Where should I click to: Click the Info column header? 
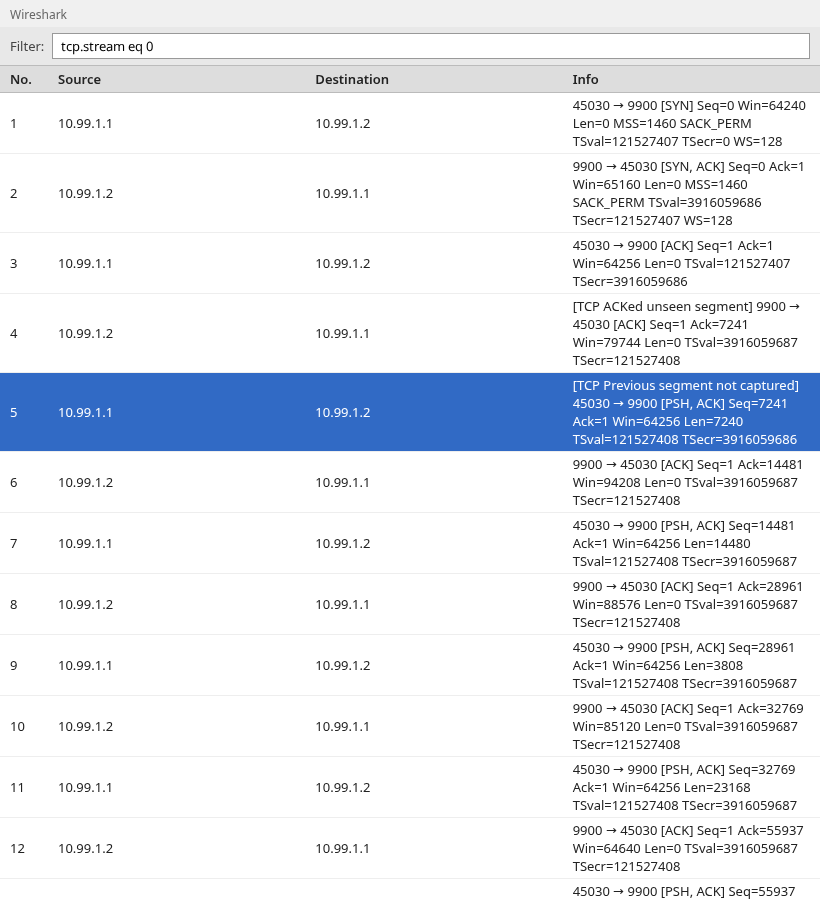pyautogui.click(x=585, y=79)
